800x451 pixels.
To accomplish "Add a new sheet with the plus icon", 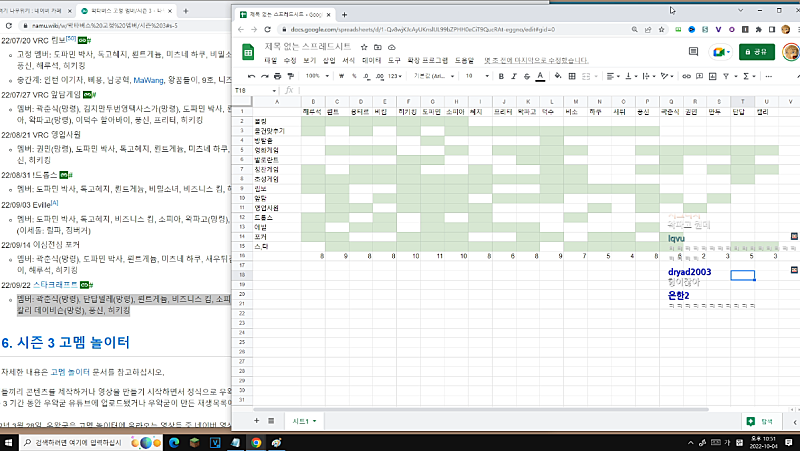I will point(257,421).
